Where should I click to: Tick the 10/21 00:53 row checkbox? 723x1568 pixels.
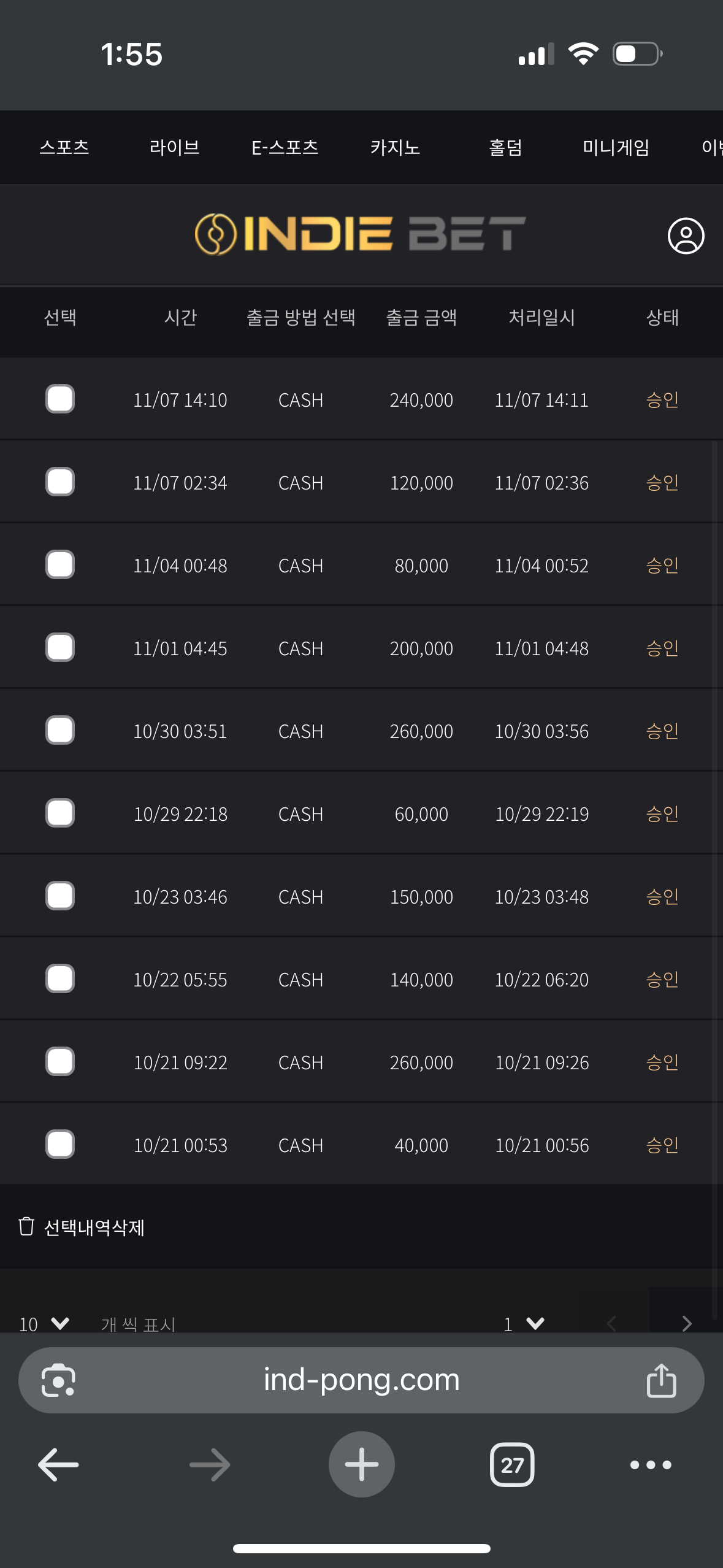[x=60, y=1145]
